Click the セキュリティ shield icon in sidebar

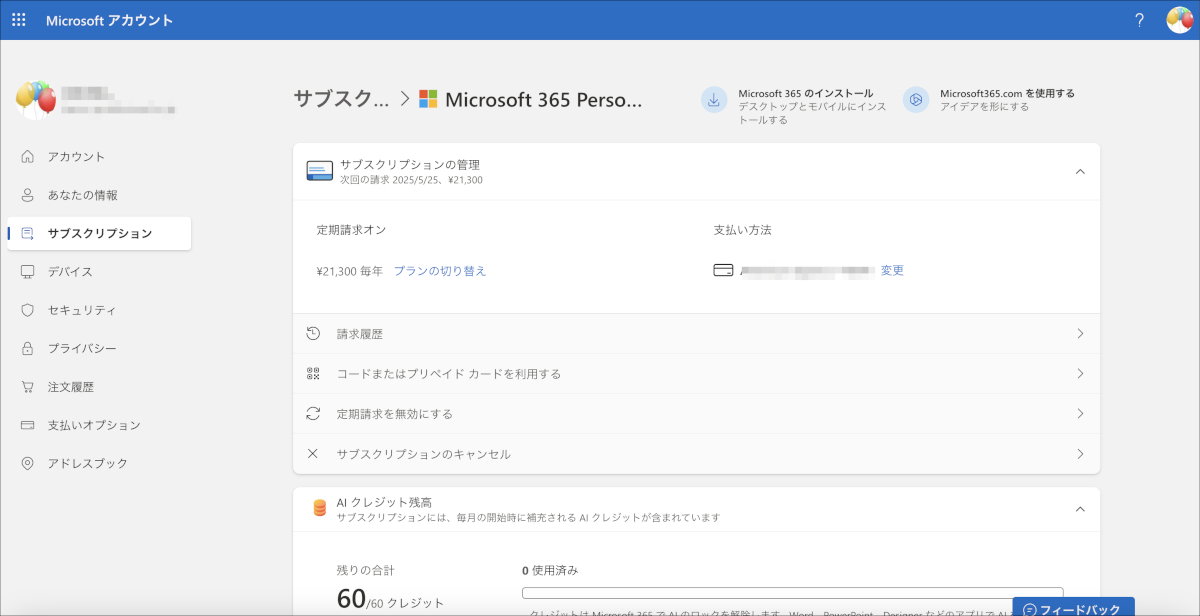tap(27, 309)
